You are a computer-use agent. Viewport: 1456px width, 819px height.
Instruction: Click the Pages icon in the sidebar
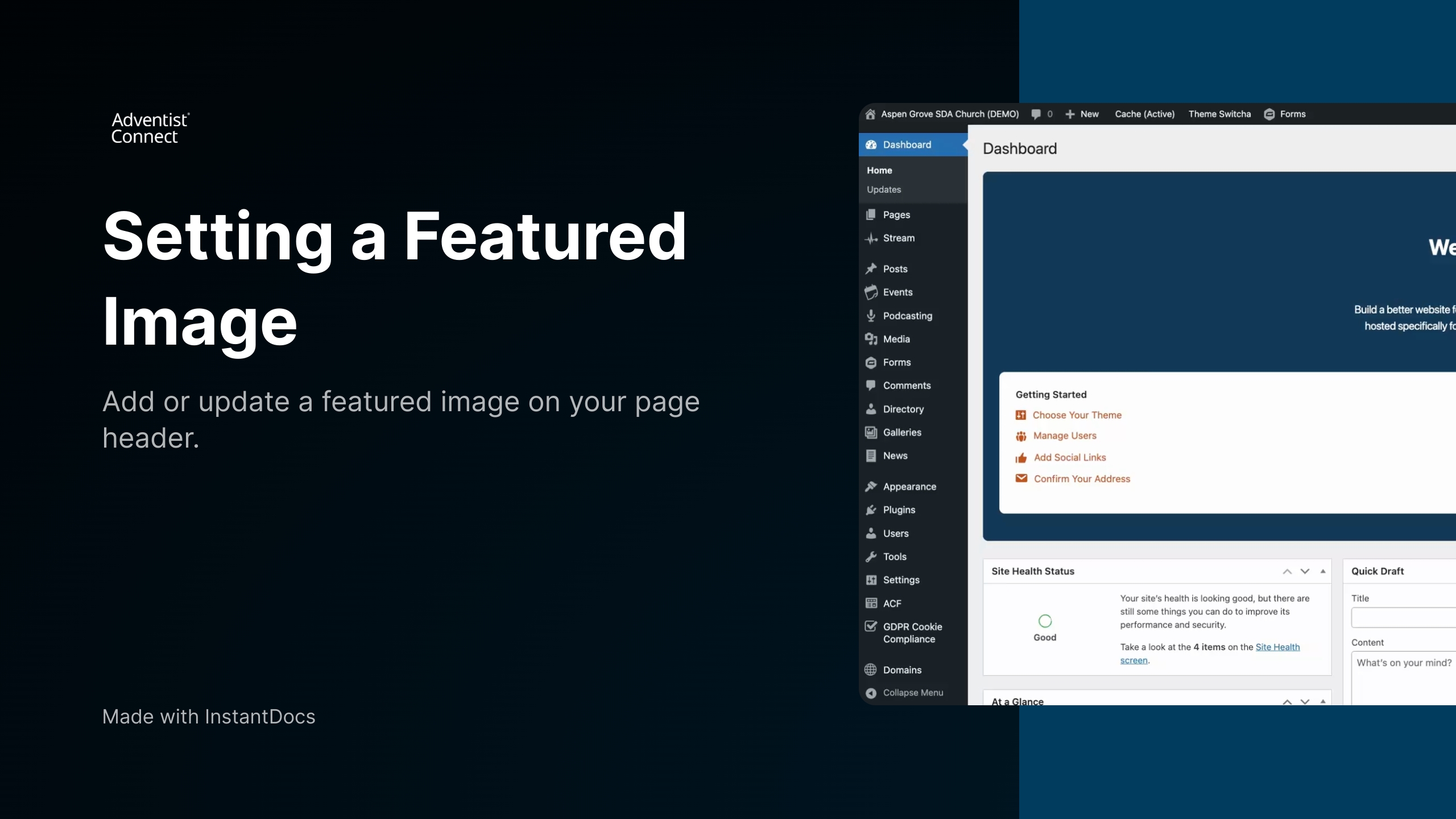coord(871,214)
